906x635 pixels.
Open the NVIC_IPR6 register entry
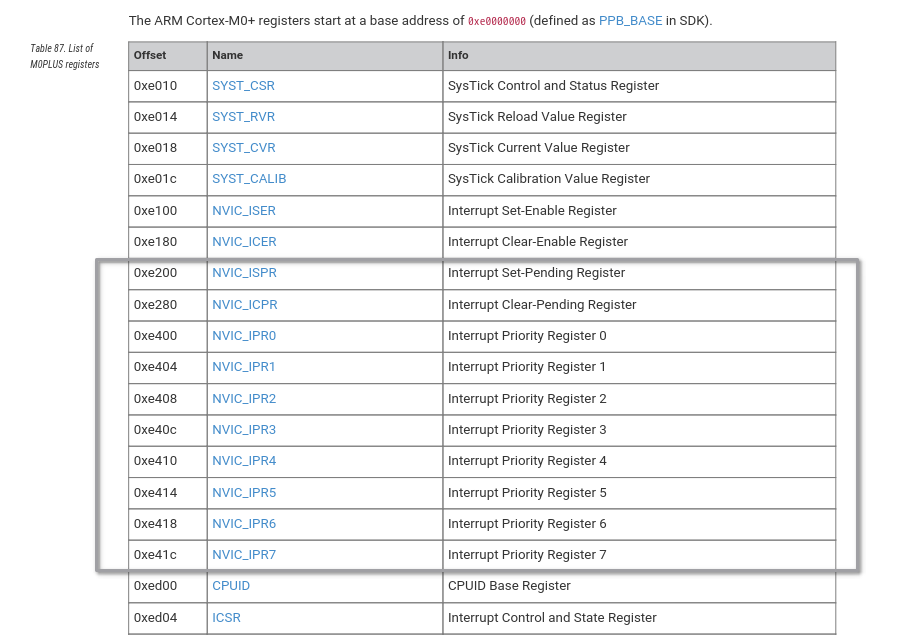click(x=244, y=524)
